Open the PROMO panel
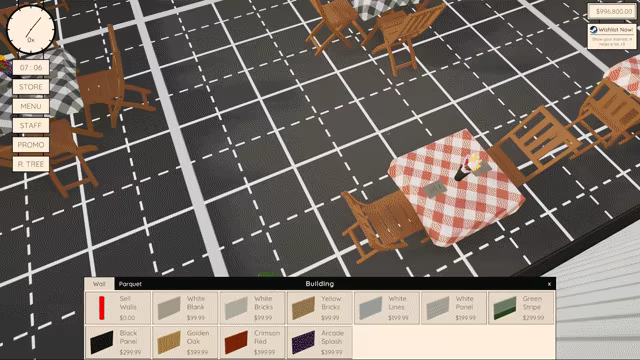640x360 pixels. [x=31, y=145]
